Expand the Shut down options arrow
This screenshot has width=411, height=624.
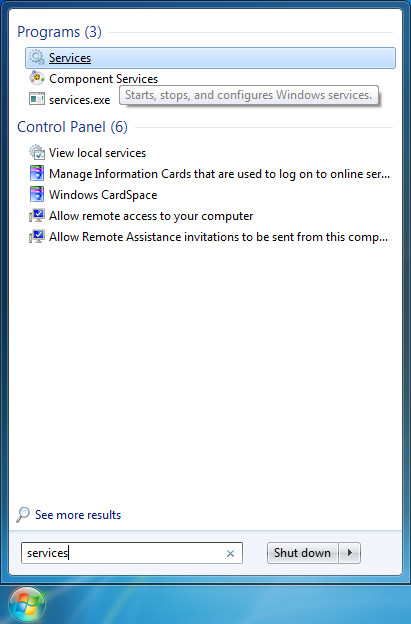350,553
